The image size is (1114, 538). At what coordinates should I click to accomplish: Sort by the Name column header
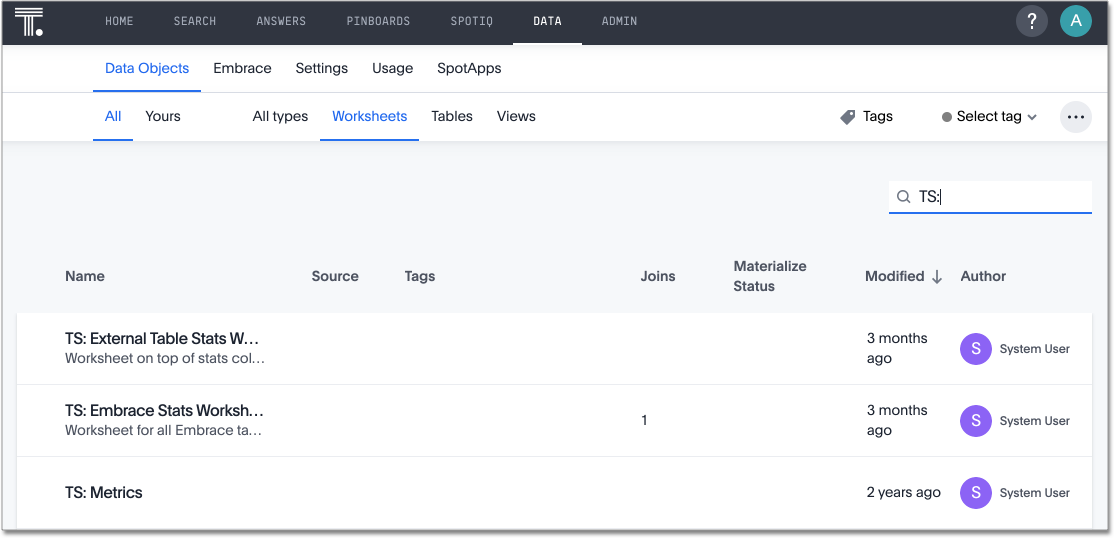pos(85,276)
